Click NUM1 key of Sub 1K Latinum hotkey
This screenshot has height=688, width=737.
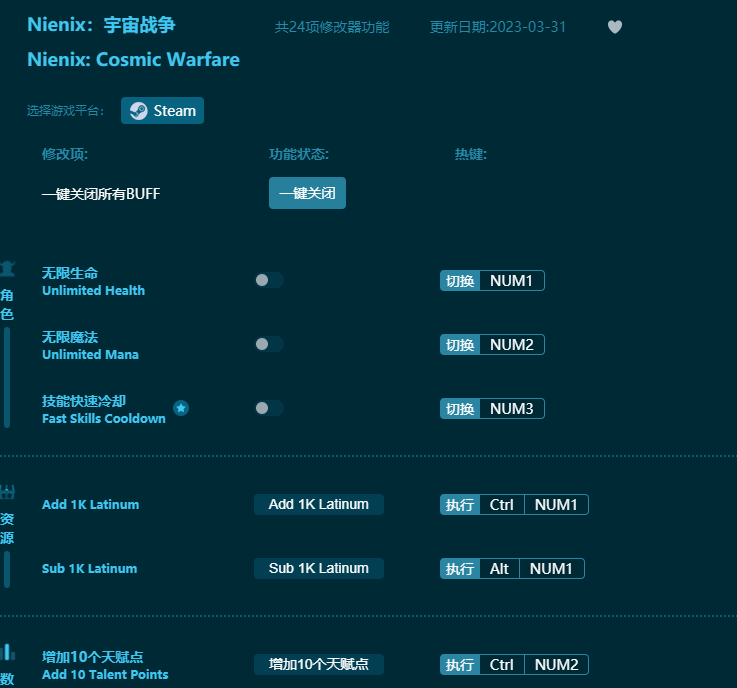[551, 569]
